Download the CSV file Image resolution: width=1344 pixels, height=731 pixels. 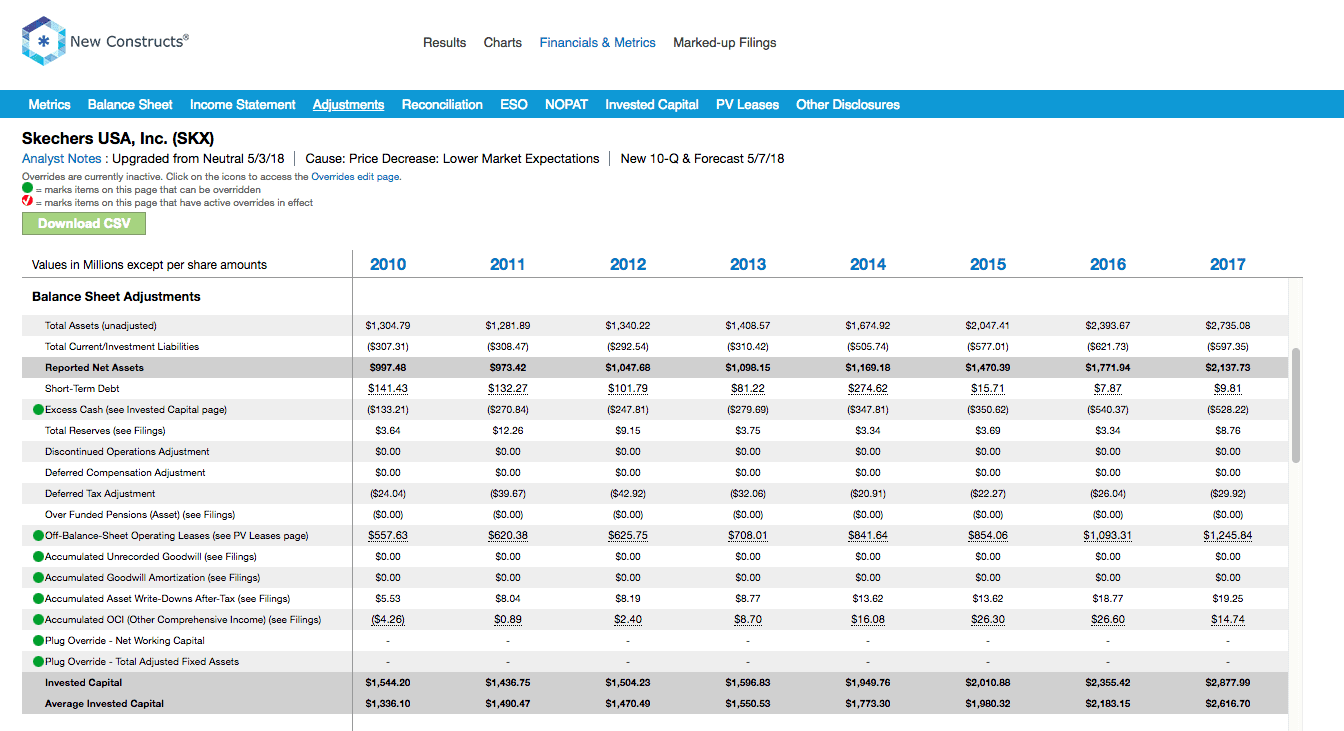84,223
